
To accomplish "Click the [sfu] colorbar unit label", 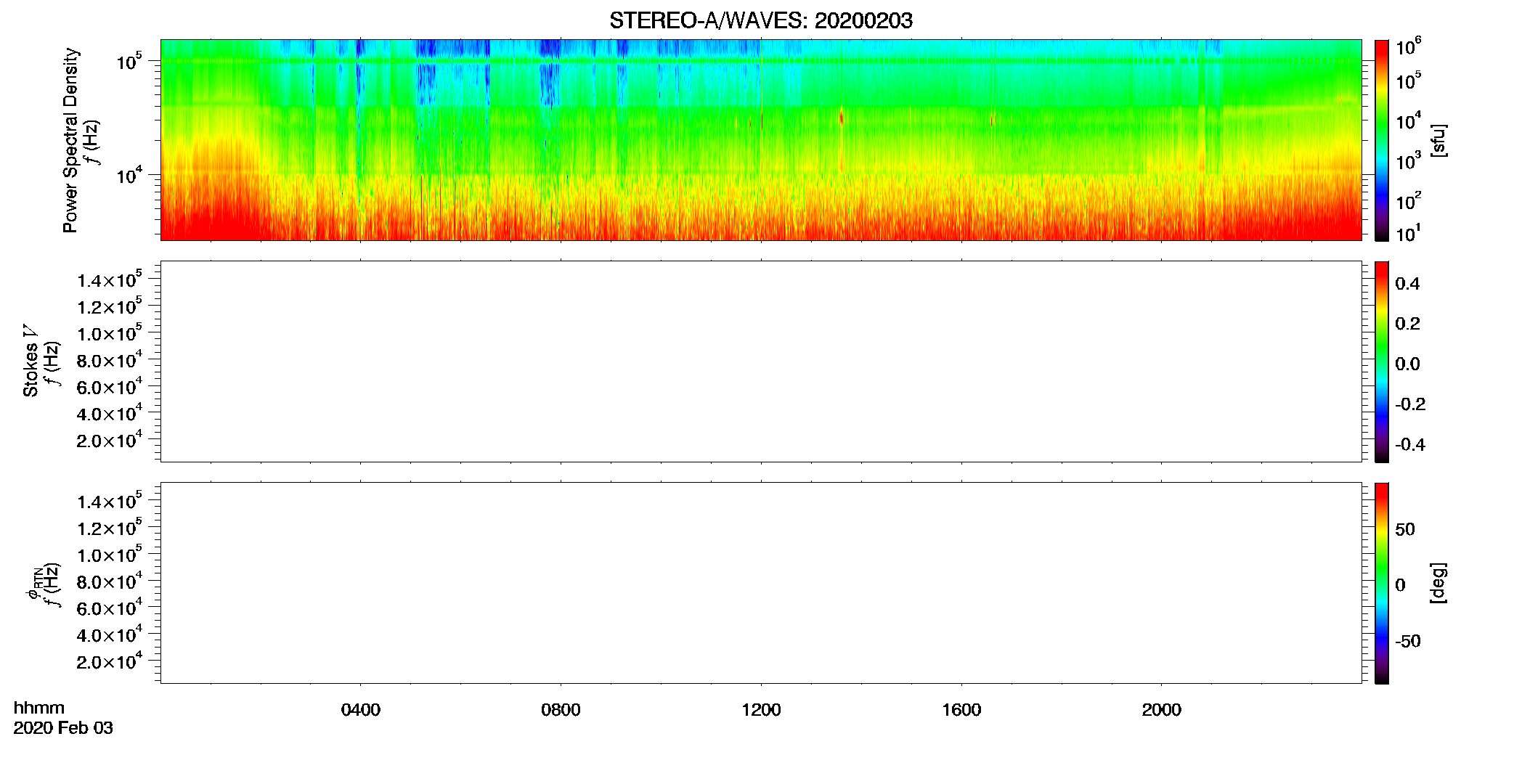I will coord(1438,140).
